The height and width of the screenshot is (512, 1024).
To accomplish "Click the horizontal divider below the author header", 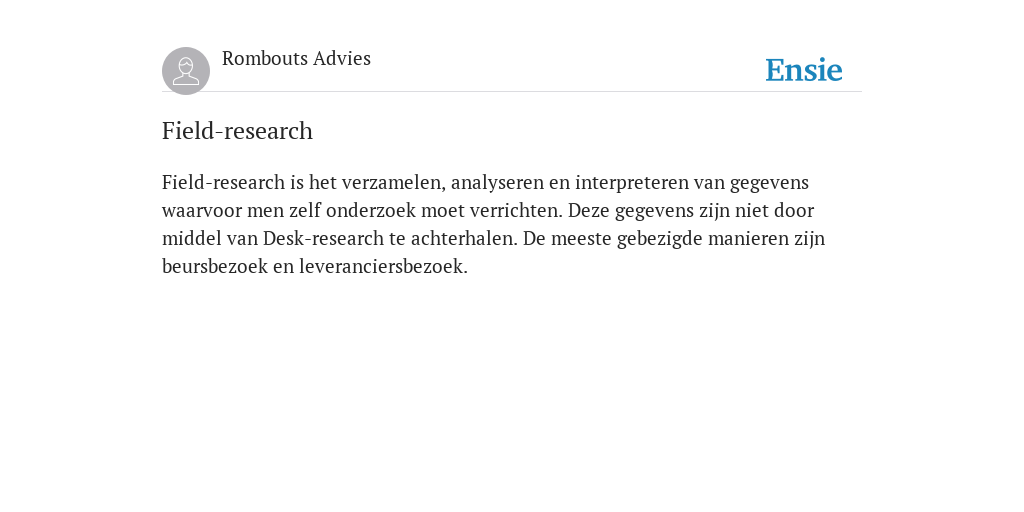I will click(512, 91).
